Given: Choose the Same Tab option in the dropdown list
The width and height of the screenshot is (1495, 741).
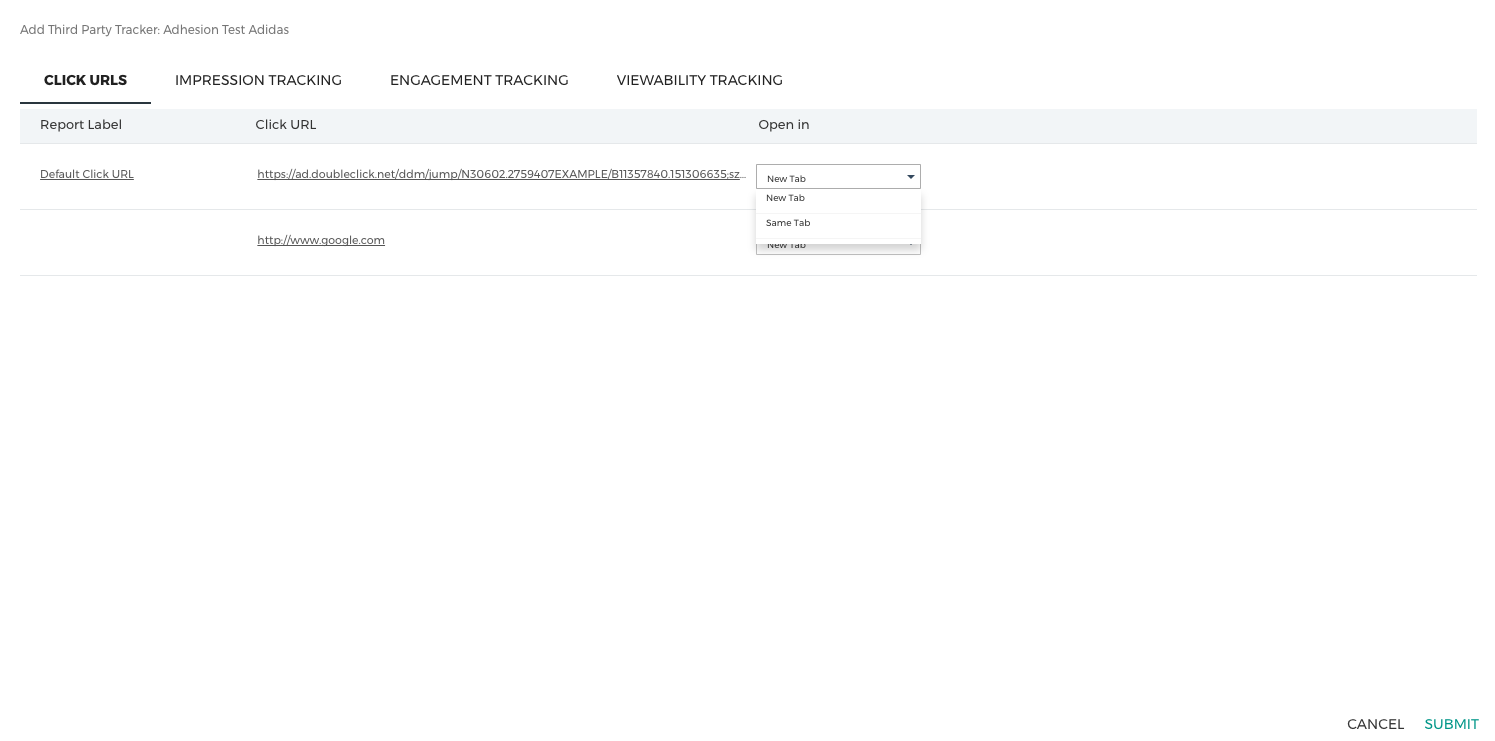Looking at the screenshot, I should (838, 224).
